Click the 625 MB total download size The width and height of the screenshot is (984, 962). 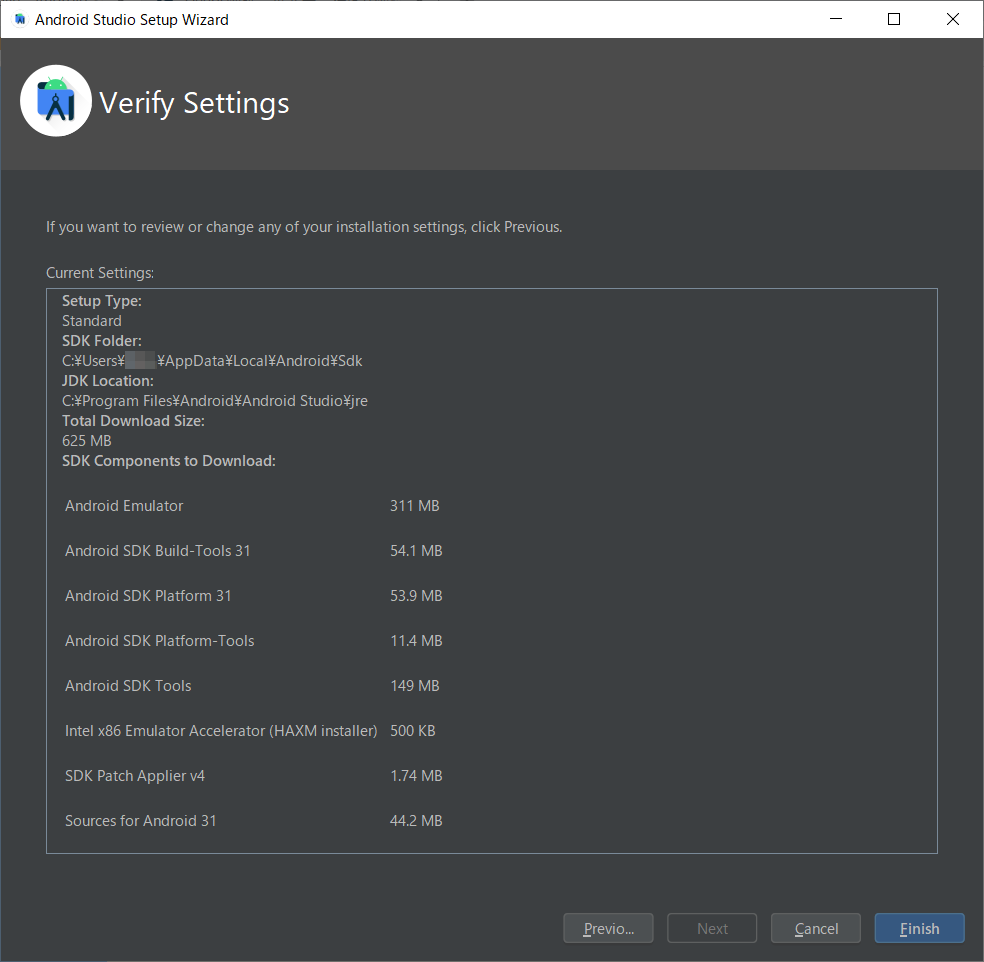click(87, 441)
